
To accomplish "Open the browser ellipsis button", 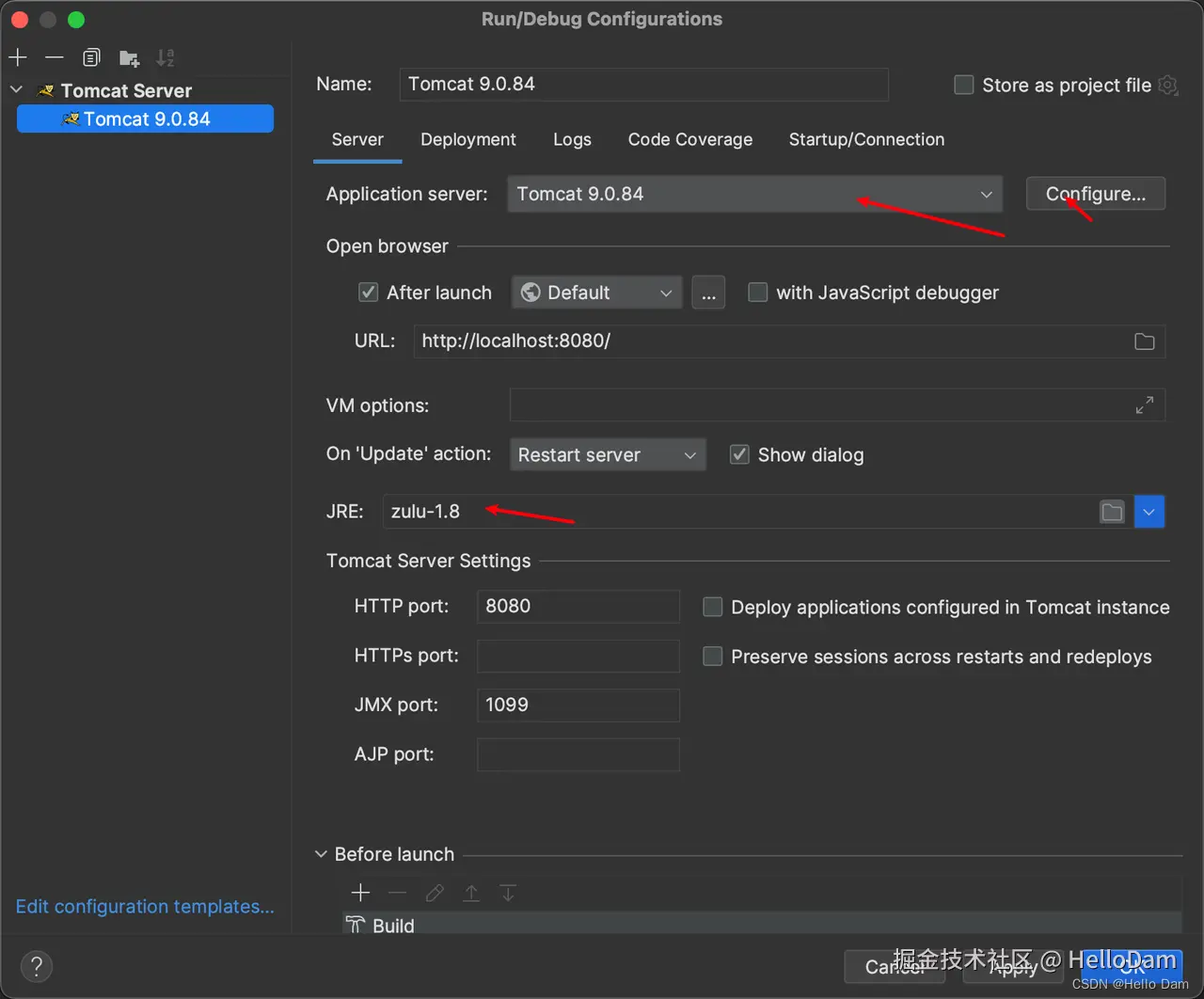I will coord(708,293).
